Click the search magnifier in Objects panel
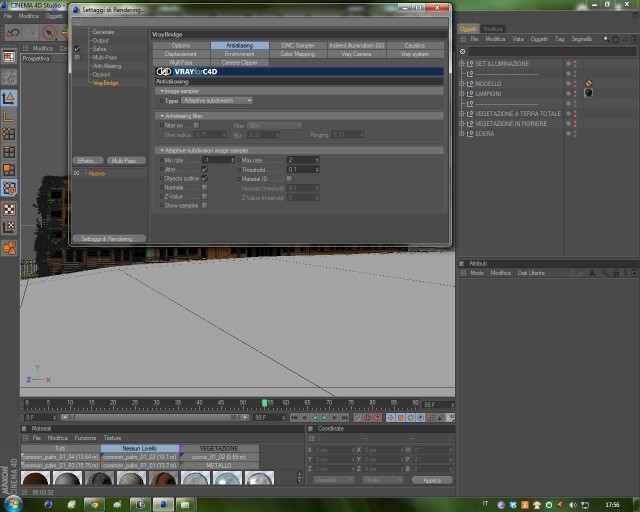This screenshot has width=640, height=512. pos(606,39)
